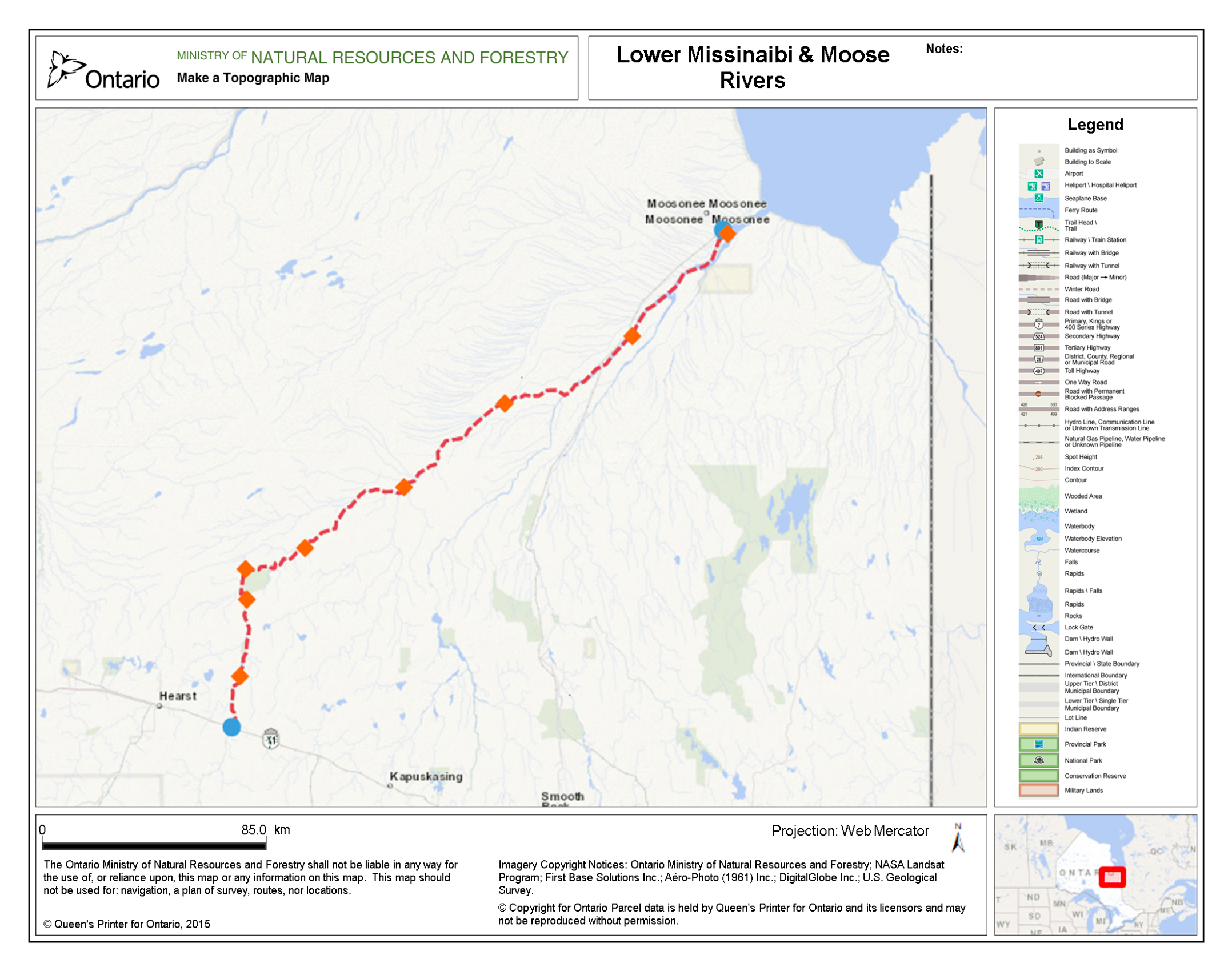Click the blue start point near Hearst
1232x971 pixels.
231,727
